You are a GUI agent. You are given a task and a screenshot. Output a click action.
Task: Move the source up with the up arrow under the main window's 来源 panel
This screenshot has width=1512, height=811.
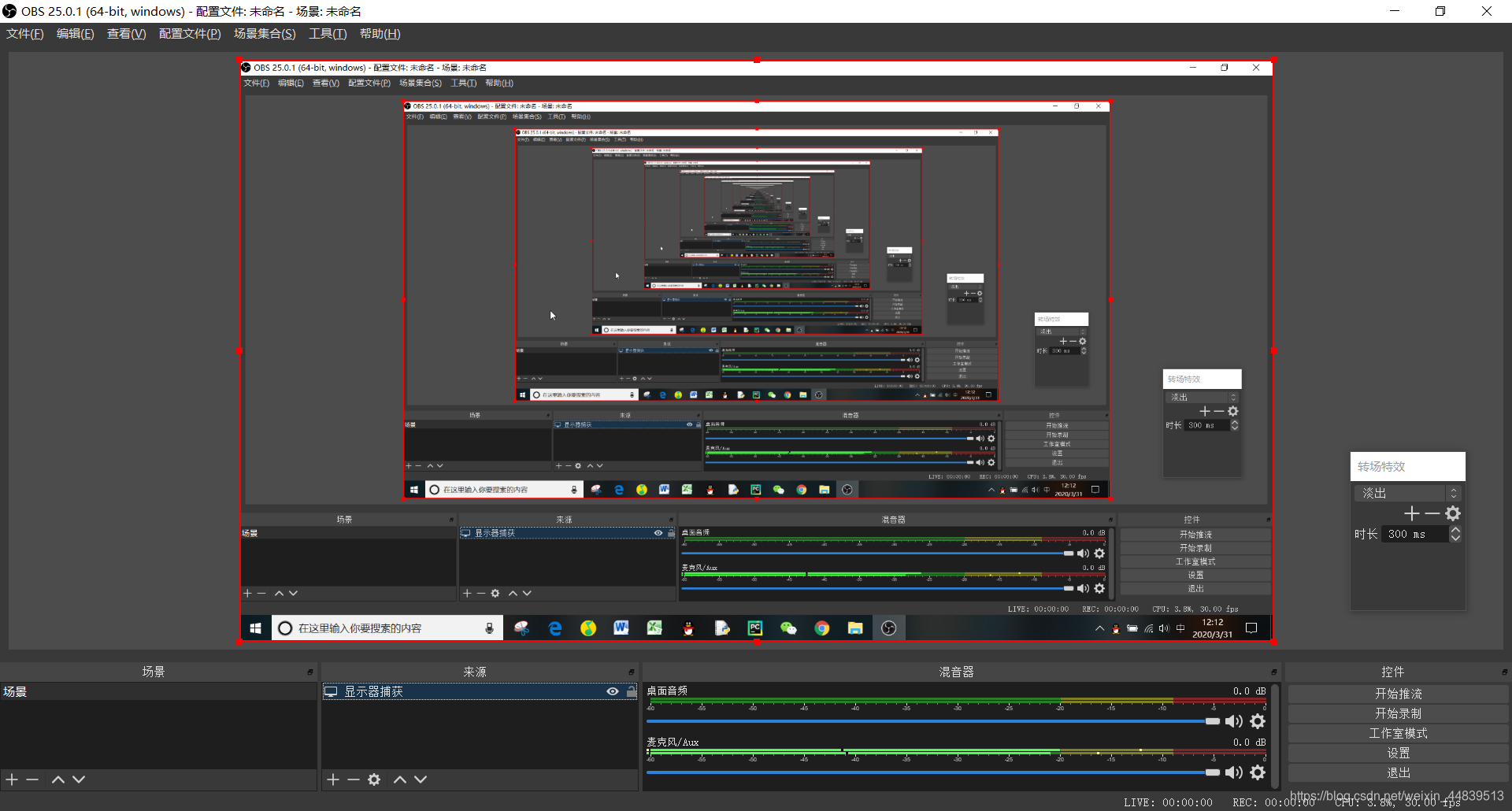tap(400, 780)
